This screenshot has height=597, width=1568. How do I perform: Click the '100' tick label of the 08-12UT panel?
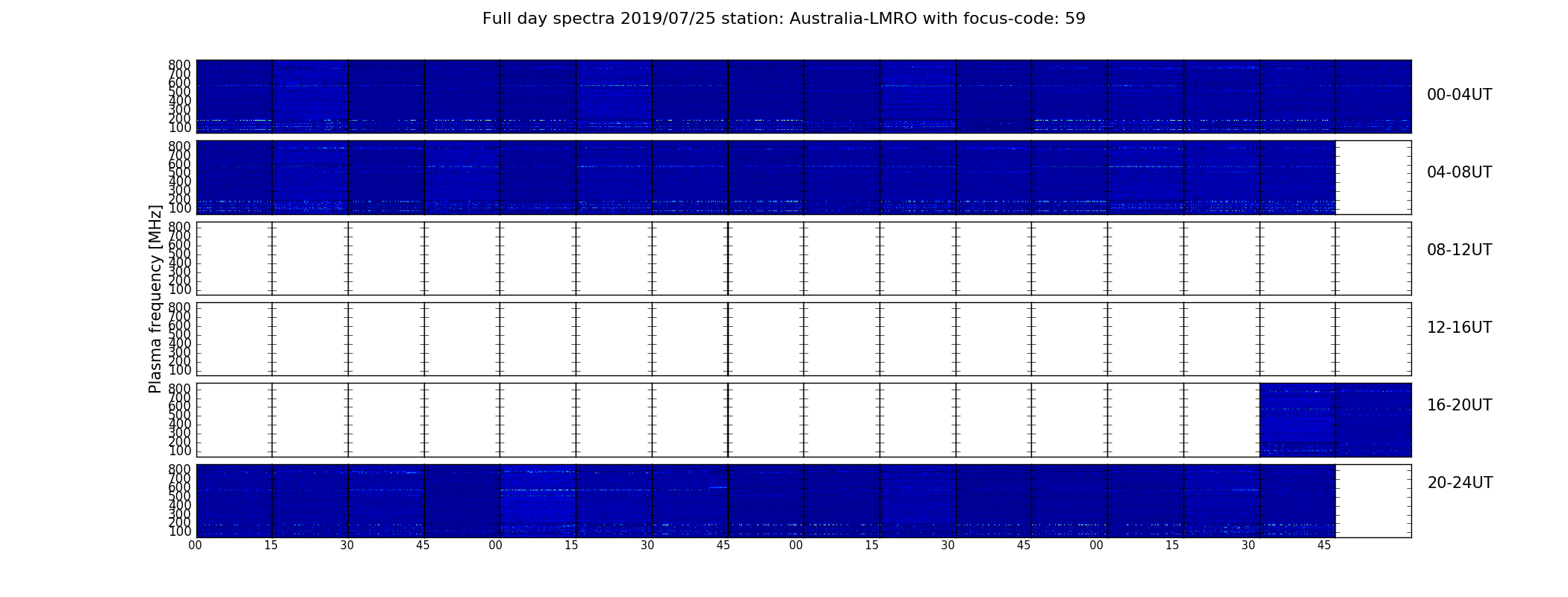tap(179, 290)
